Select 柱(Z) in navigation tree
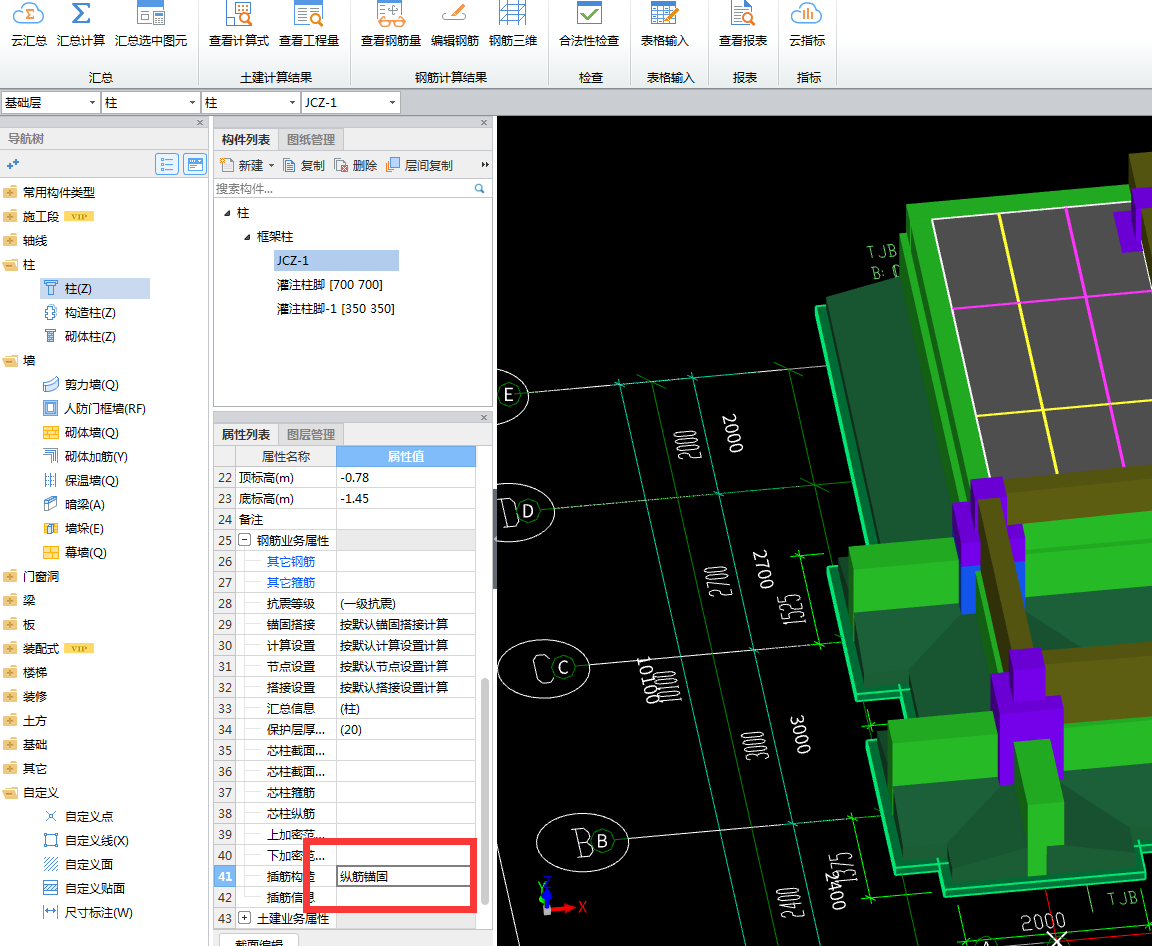This screenshot has width=1152, height=946. pyautogui.click(x=95, y=289)
